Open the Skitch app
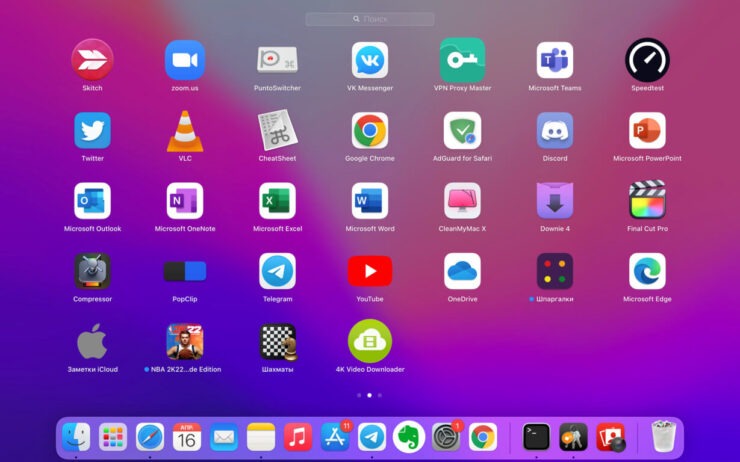This screenshot has height=462, width=740. click(x=92, y=59)
